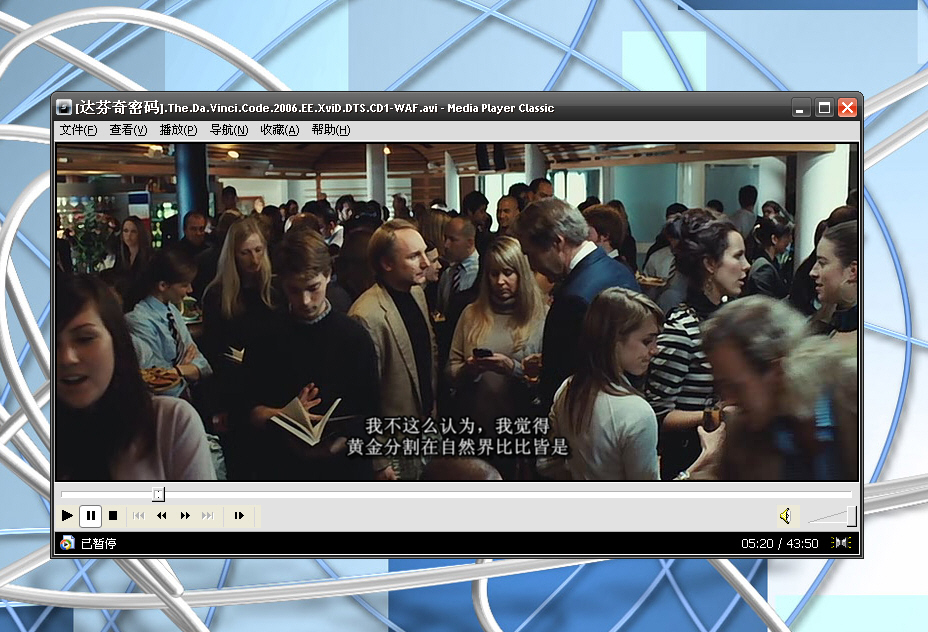Image resolution: width=928 pixels, height=632 pixels.
Task: Fast forward using the increase speed button
Action: point(185,515)
